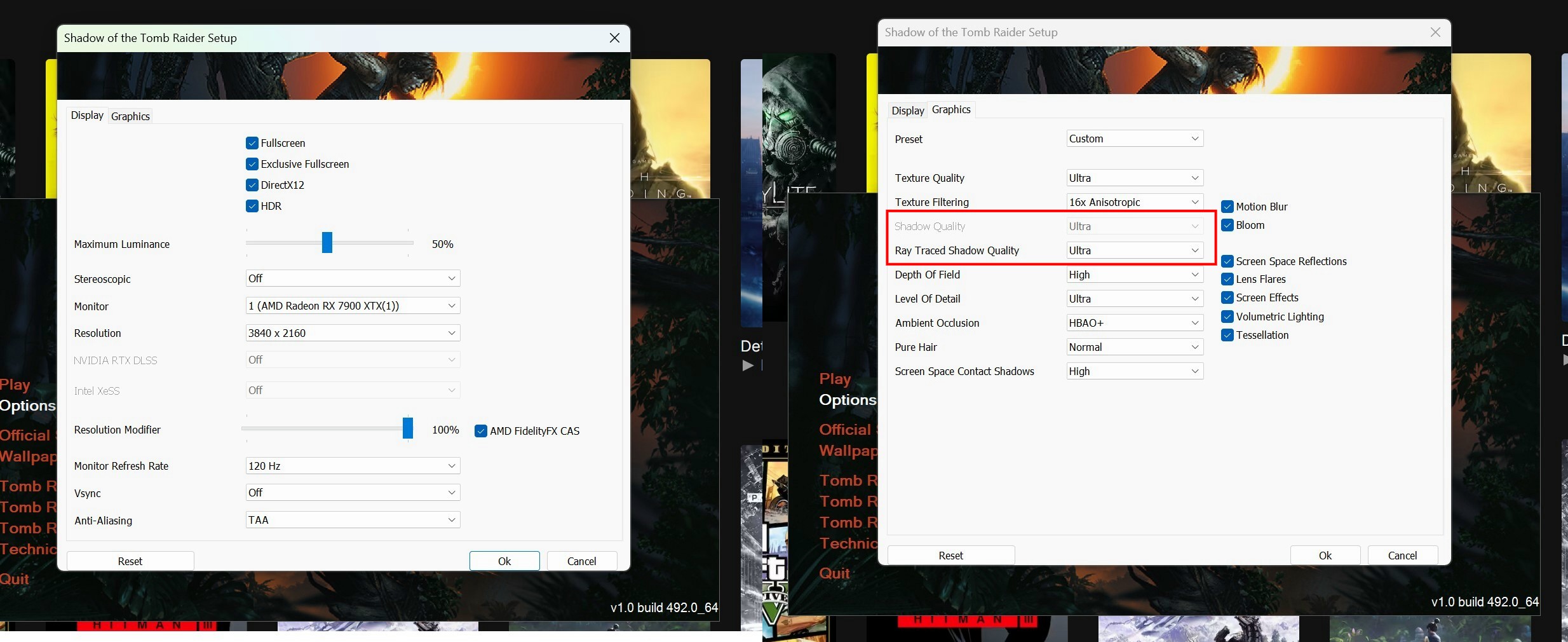The width and height of the screenshot is (1568, 642).
Task: Expand the Pure Hair dropdown
Action: (1135, 347)
